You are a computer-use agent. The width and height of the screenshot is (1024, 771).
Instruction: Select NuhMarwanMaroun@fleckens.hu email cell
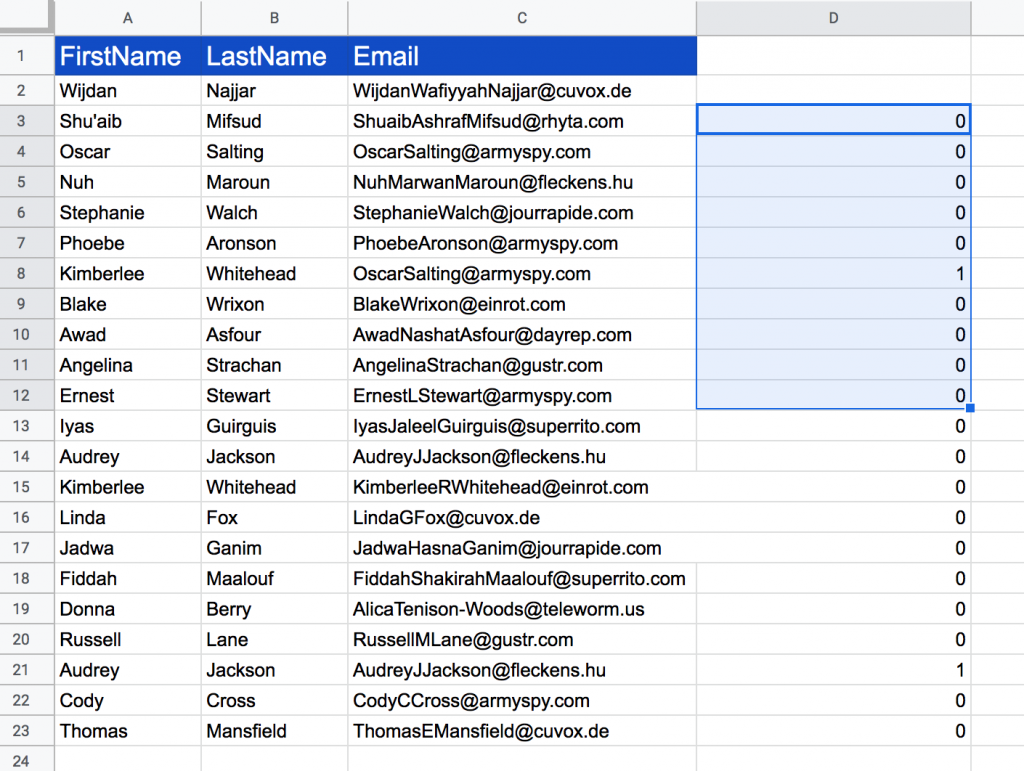pos(522,182)
